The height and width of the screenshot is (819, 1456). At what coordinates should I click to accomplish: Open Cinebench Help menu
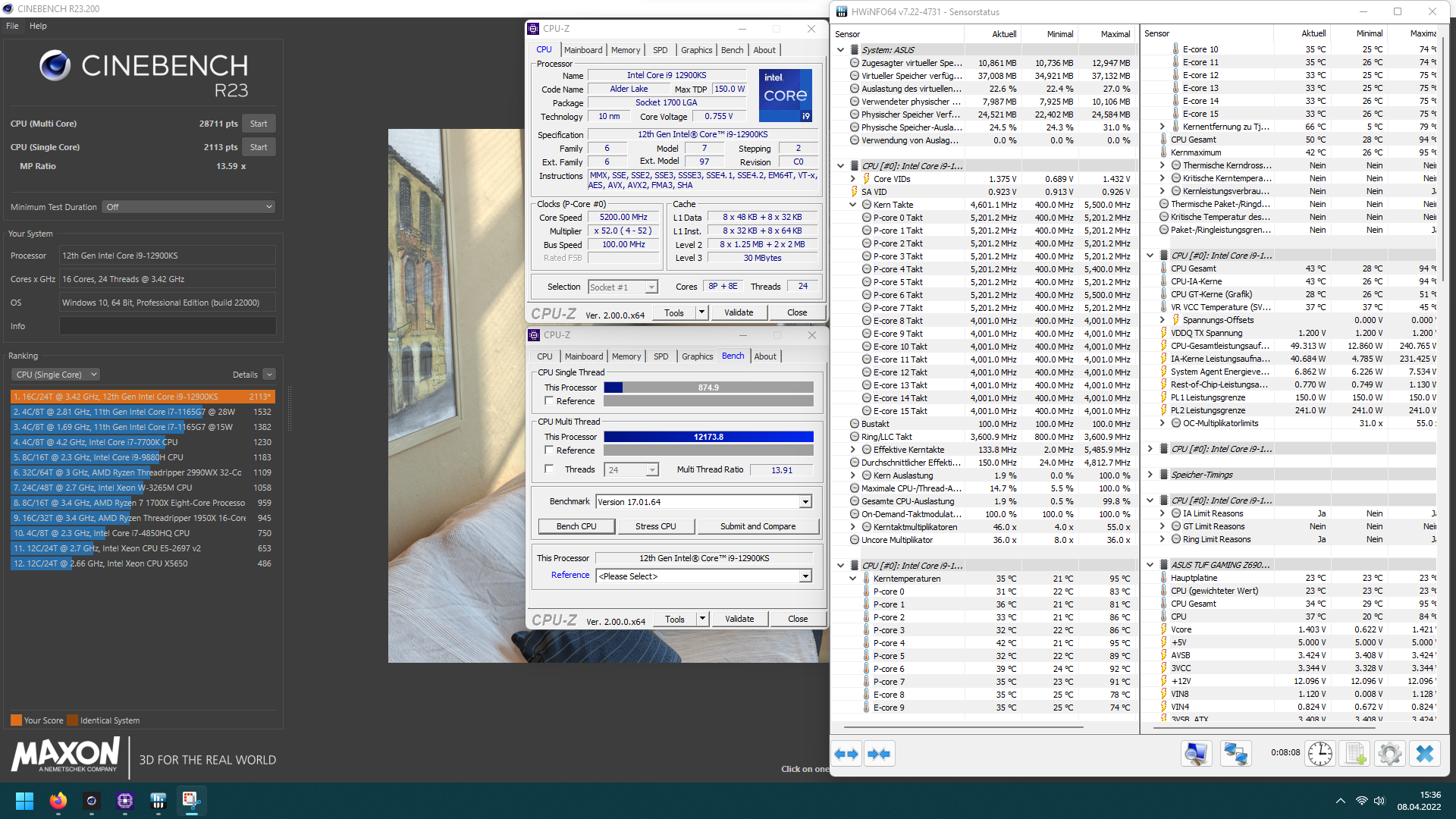point(38,26)
